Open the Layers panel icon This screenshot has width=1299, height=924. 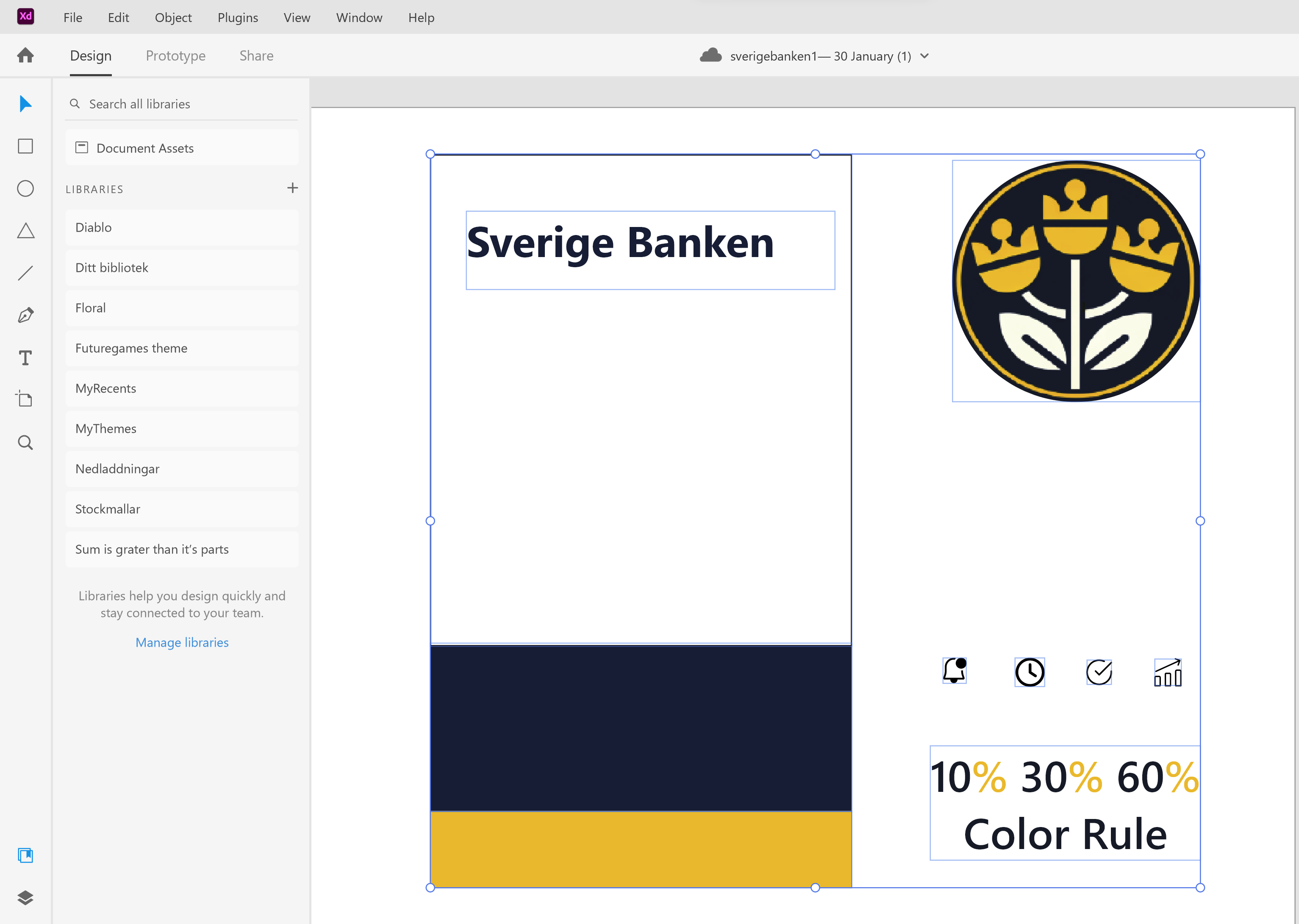tap(25, 898)
